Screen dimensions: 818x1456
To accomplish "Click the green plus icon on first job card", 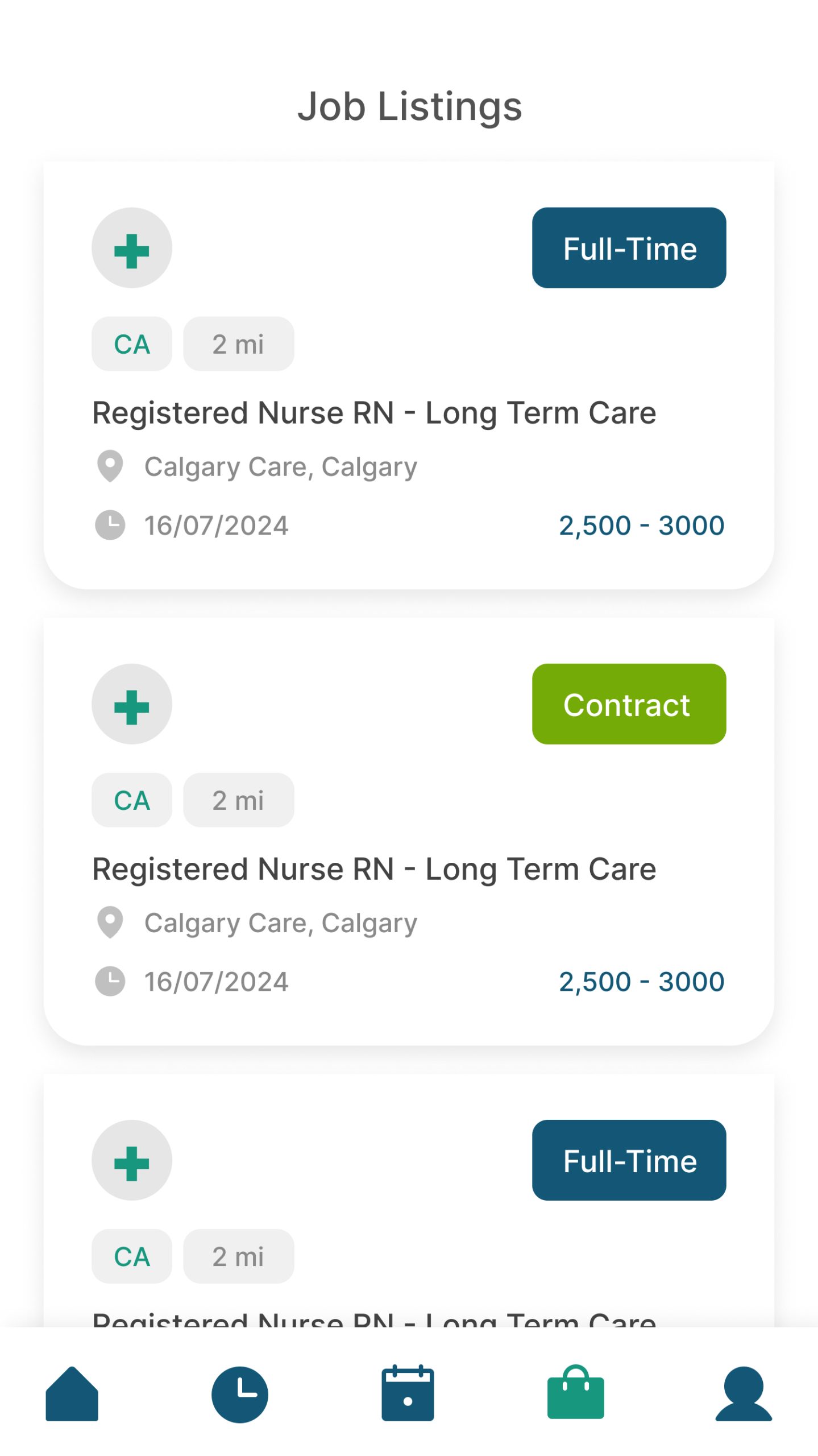I will (x=132, y=248).
